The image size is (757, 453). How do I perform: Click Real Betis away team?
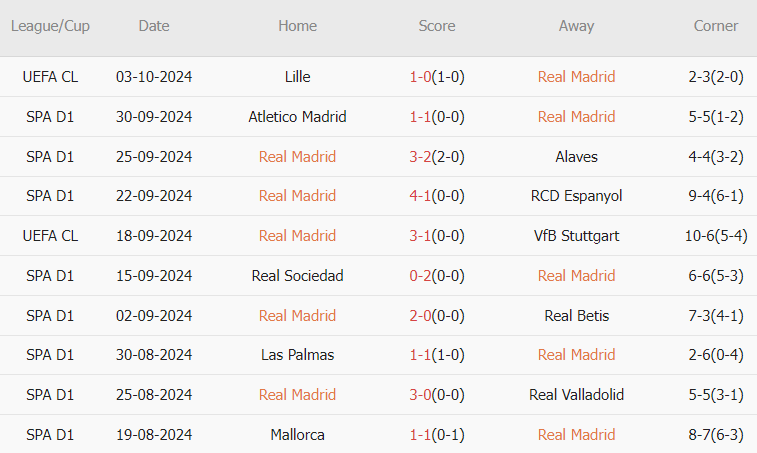tap(576, 316)
